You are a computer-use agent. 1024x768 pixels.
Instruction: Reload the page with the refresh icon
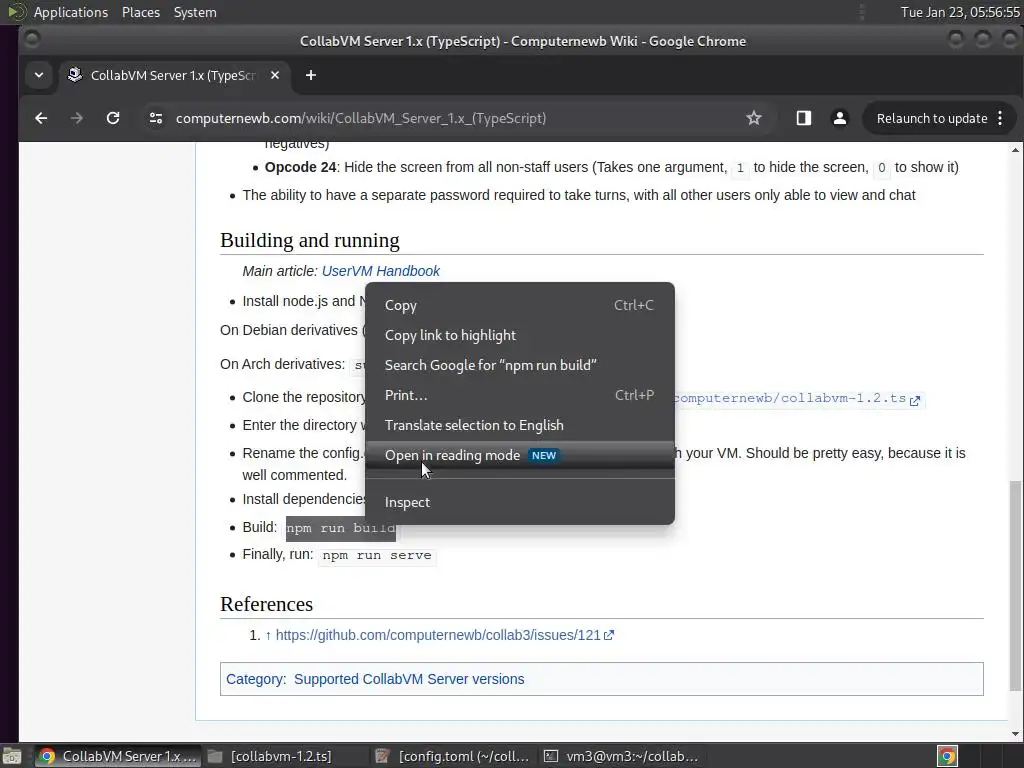(x=113, y=118)
